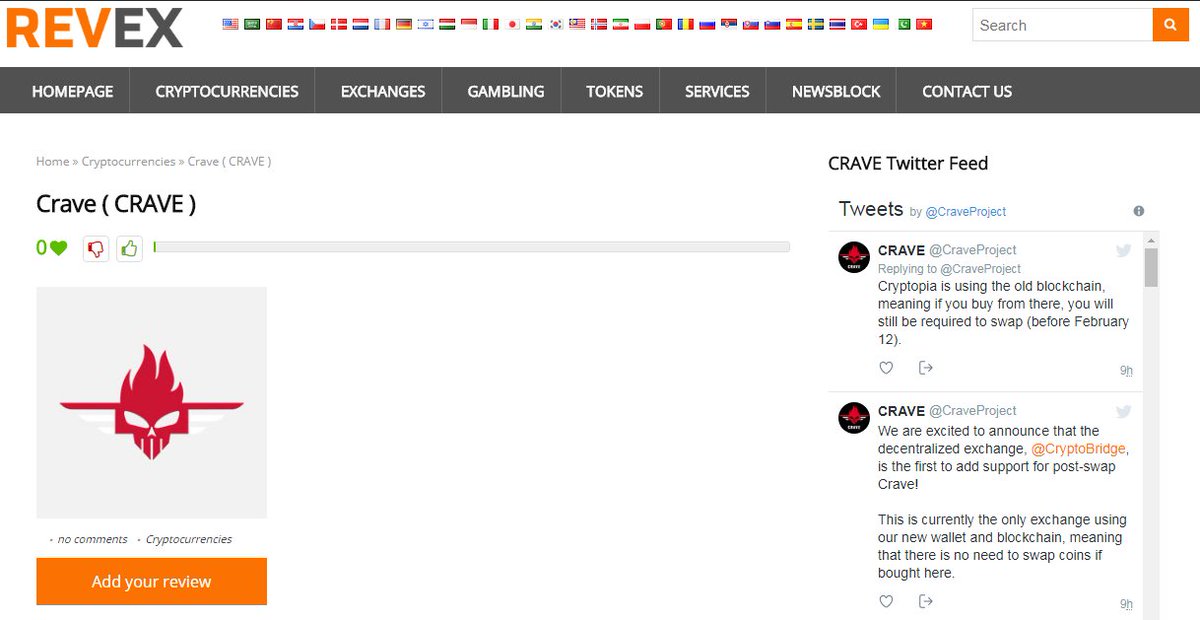Pick the Italy flag language
The image size is (1200, 620).
tap(491, 24)
